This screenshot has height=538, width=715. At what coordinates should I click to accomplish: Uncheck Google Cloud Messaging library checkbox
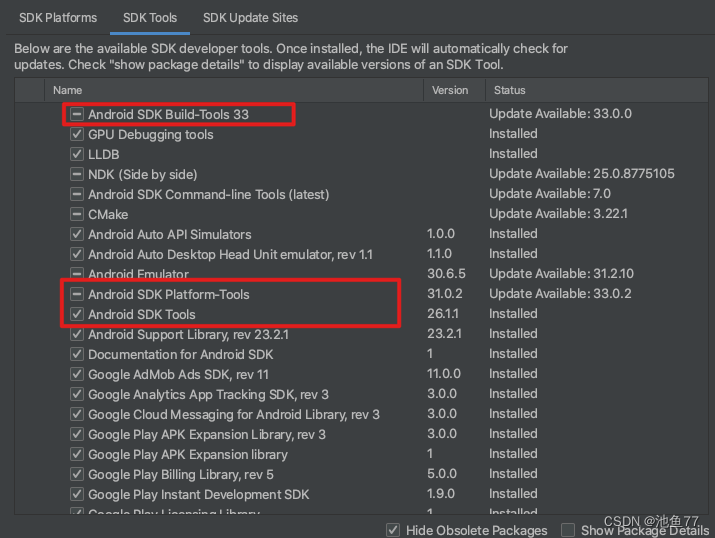tap(77, 414)
